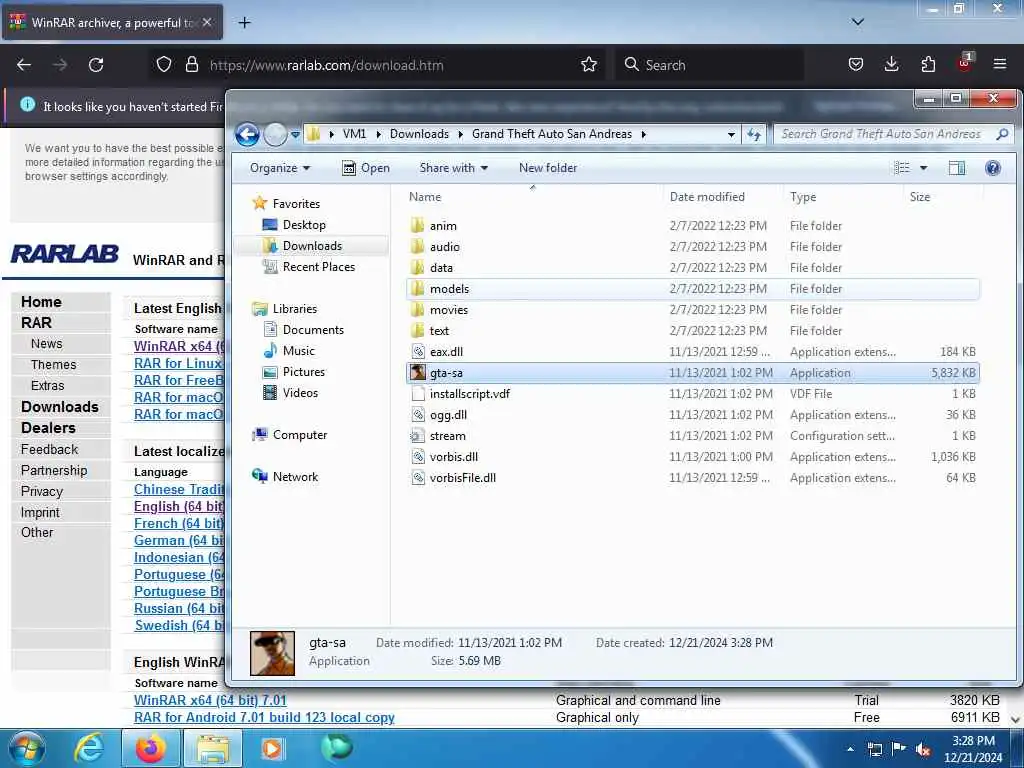Click the Windows Start button
1024x768 pixels.
pos(26,748)
